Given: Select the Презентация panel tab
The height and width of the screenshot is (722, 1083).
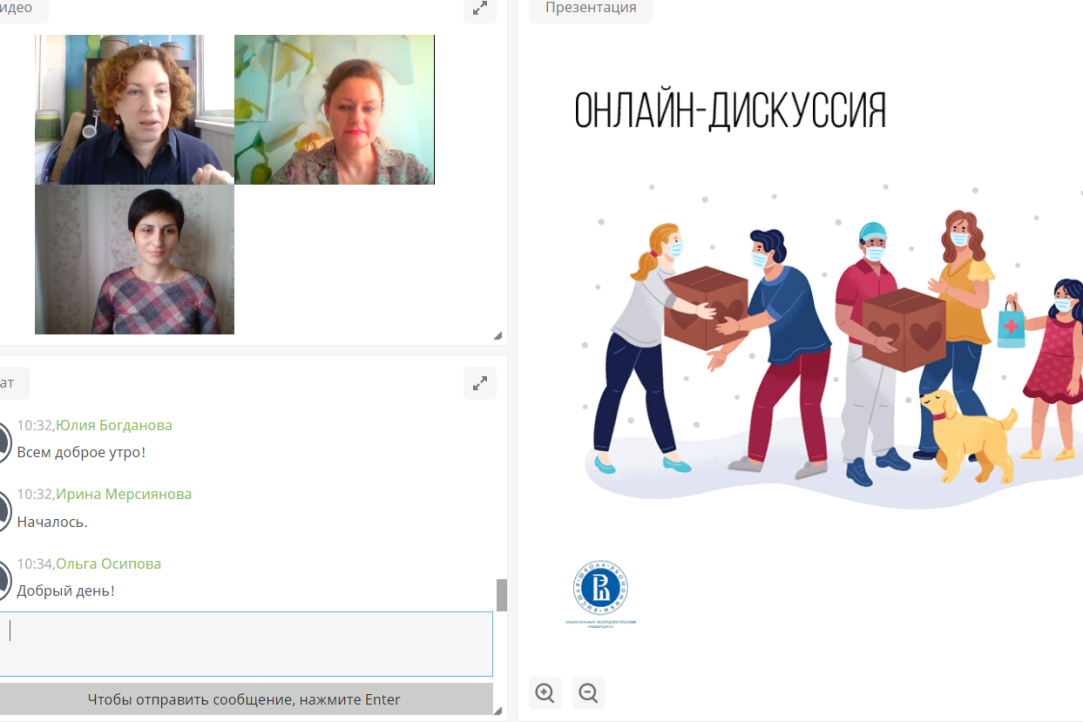Looking at the screenshot, I should [590, 9].
